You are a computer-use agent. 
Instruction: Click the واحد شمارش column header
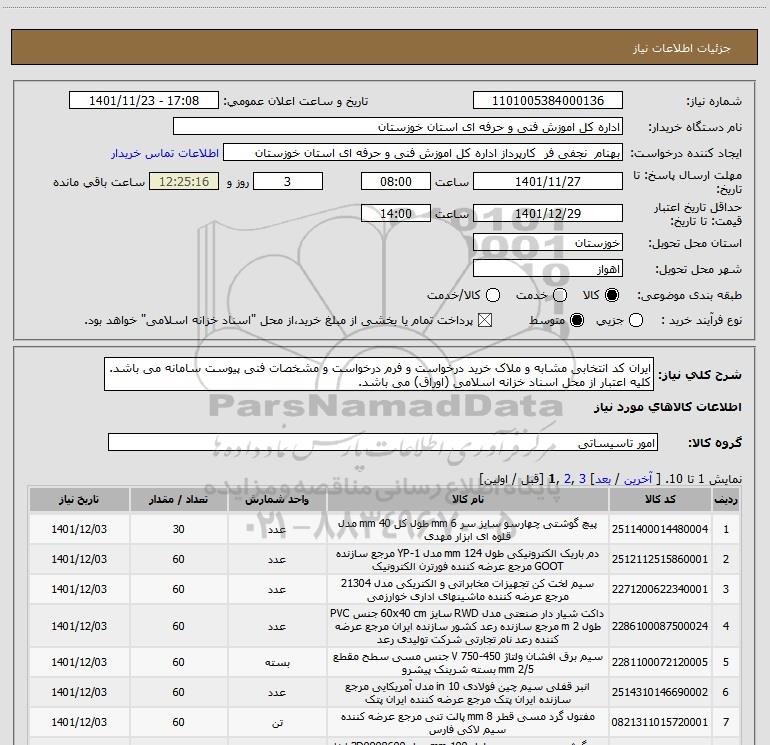[277, 499]
